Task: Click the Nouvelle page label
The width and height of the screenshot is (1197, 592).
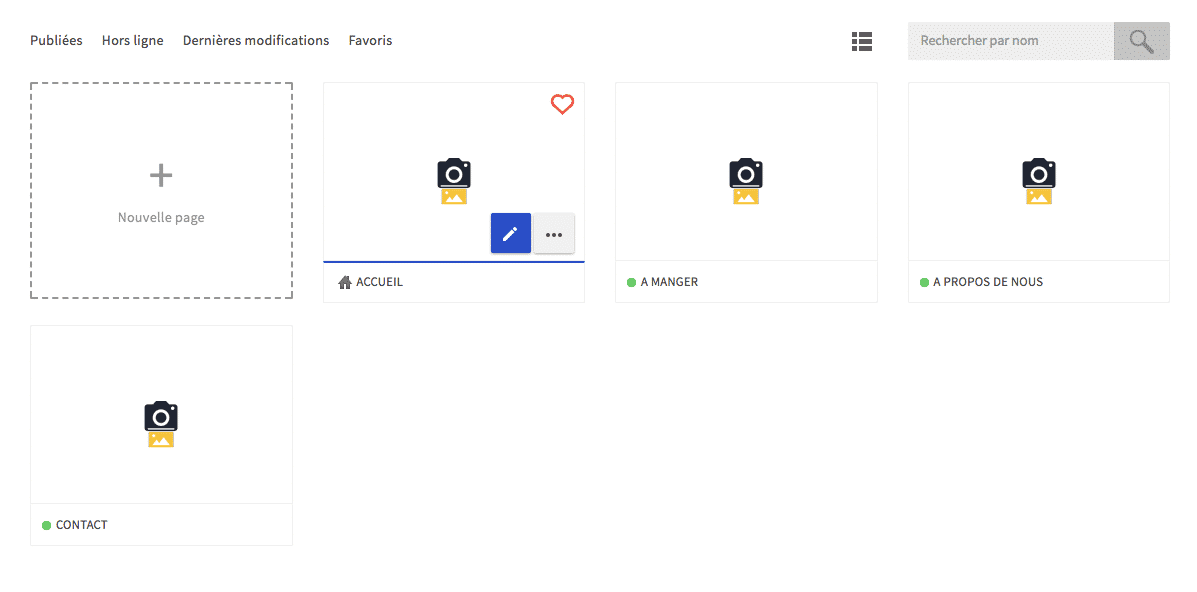Action: point(161,218)
